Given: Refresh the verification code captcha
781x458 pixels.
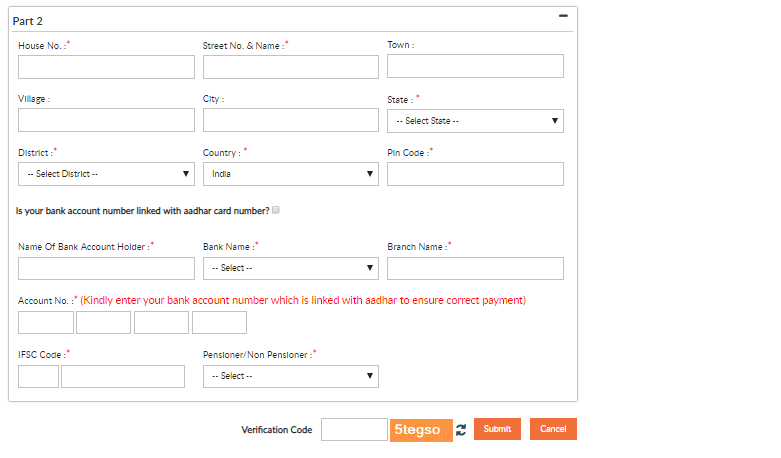Looking at the screenshot, I should 461,430.
